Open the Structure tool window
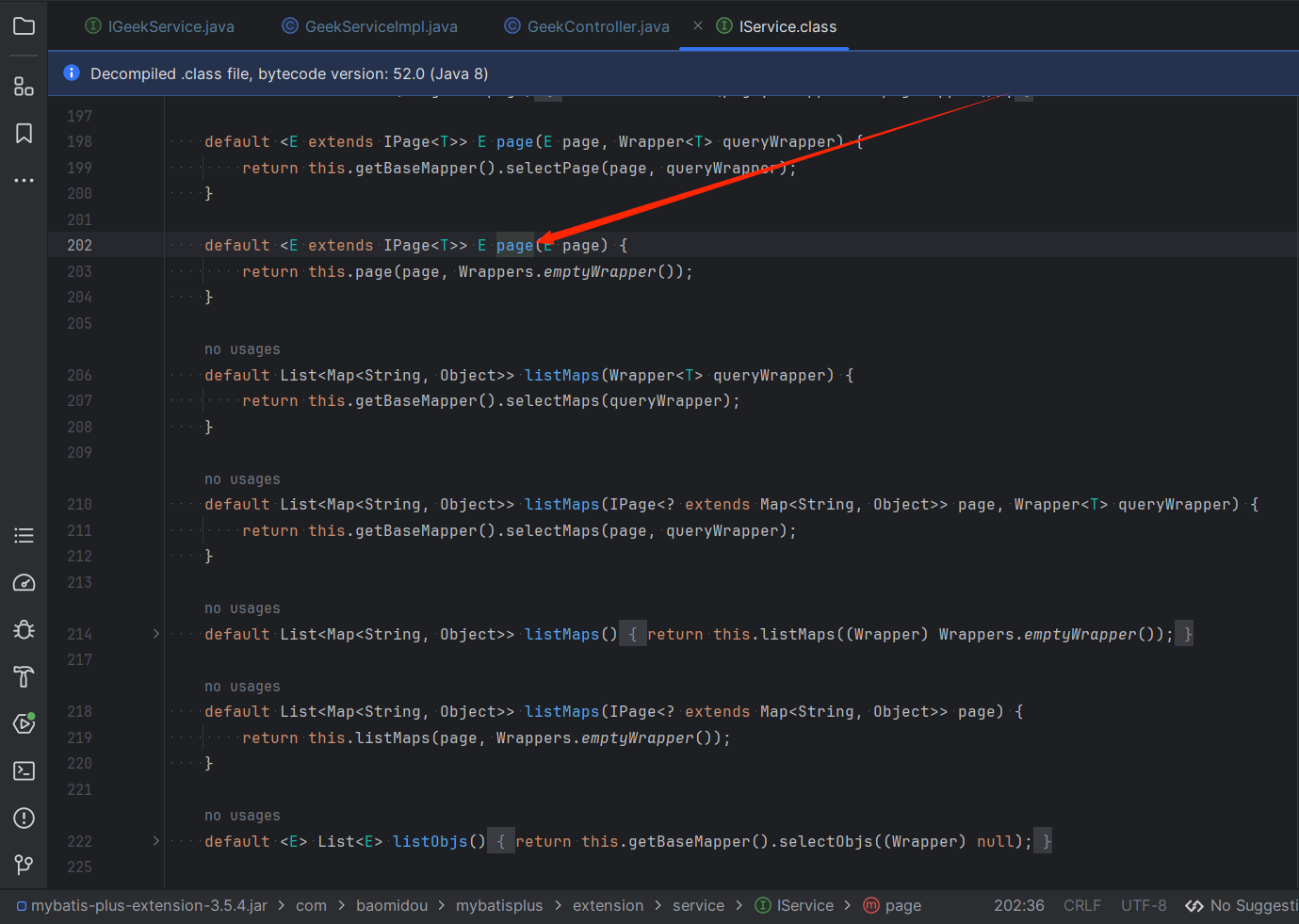Screen dimensions: 1299x924 [24, 86]
